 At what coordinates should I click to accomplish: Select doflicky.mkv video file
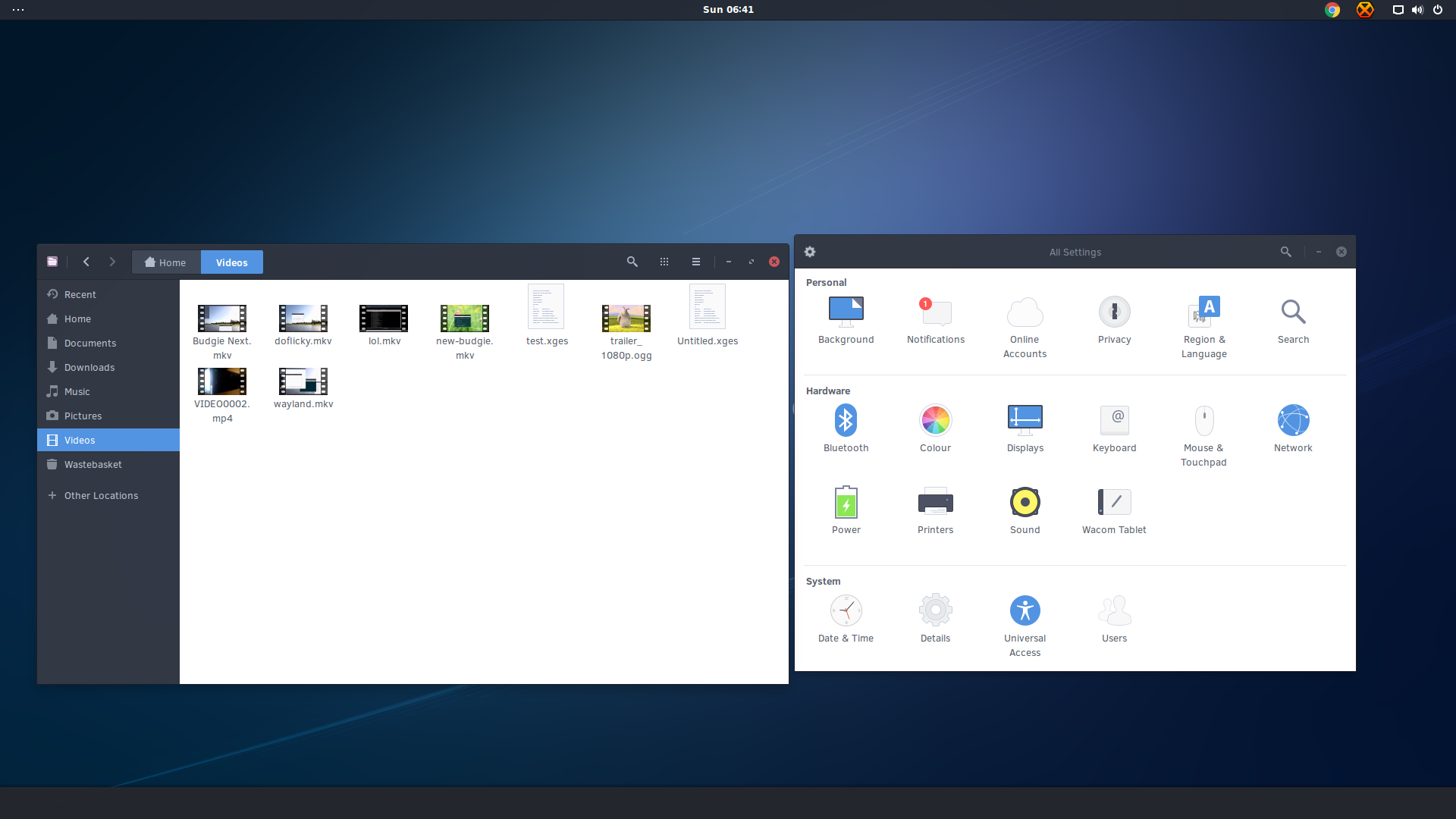(303, 325)
